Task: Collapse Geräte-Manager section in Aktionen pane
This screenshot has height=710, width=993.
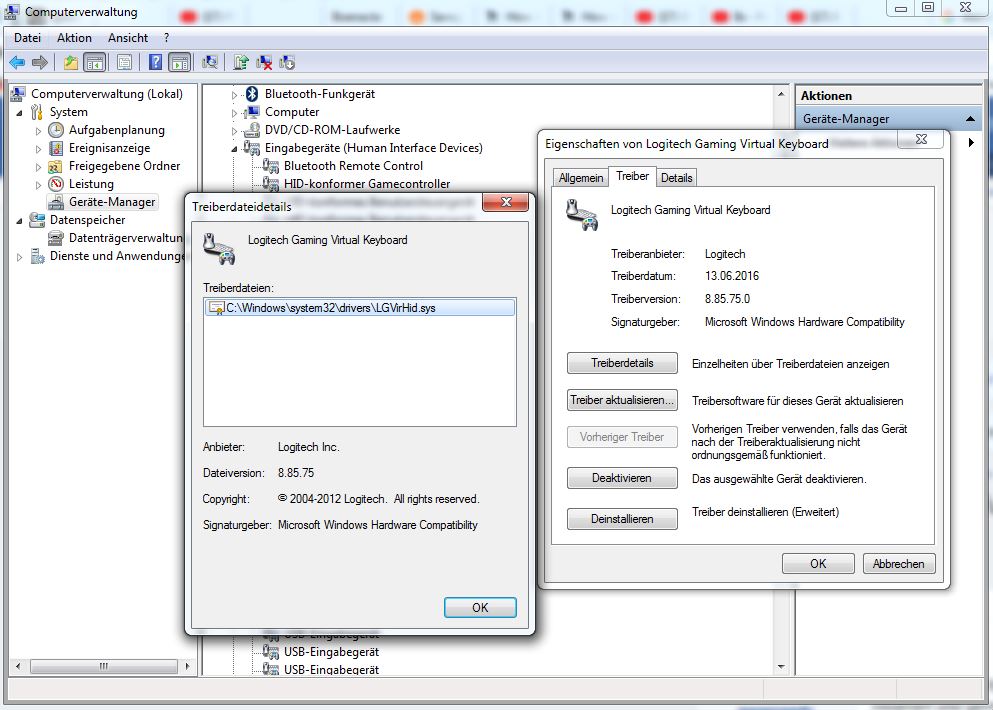Action: (x=970, y=119)
